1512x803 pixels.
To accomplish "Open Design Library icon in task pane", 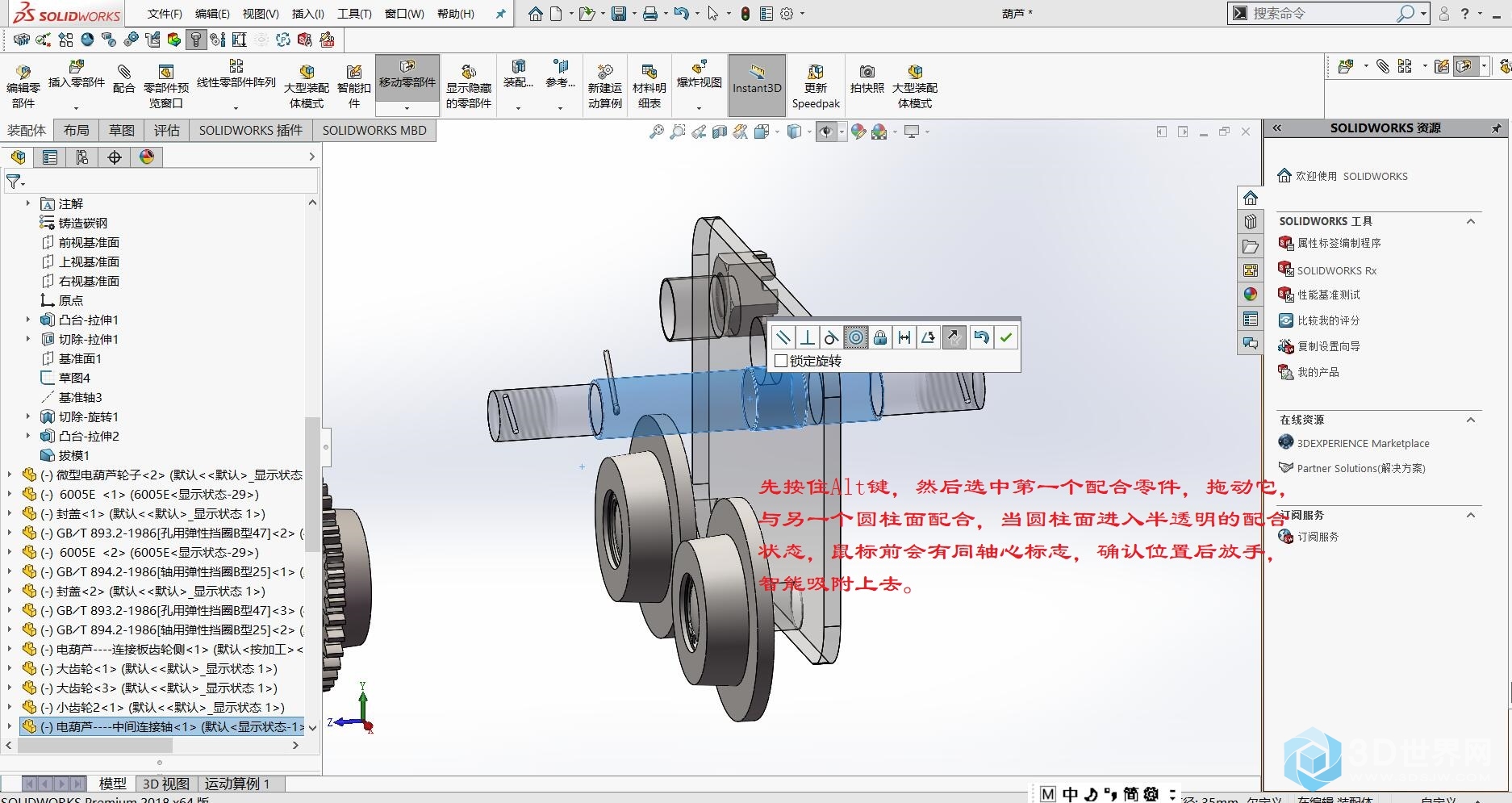I will click(x=1251, y=221).
